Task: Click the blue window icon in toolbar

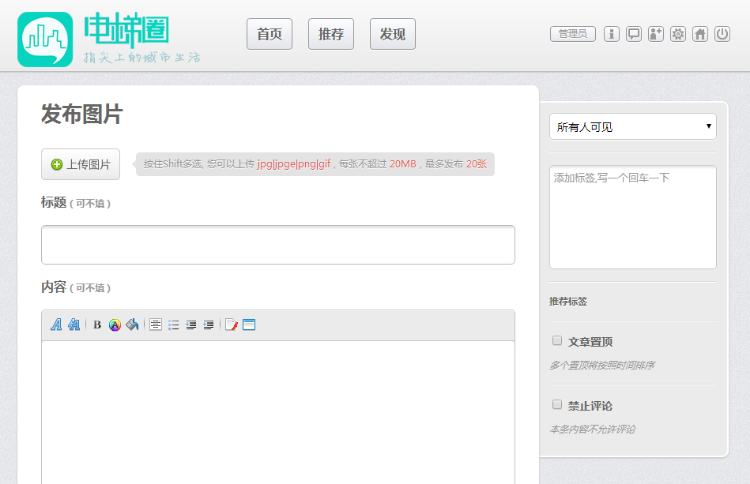Action: click(249, 325)
